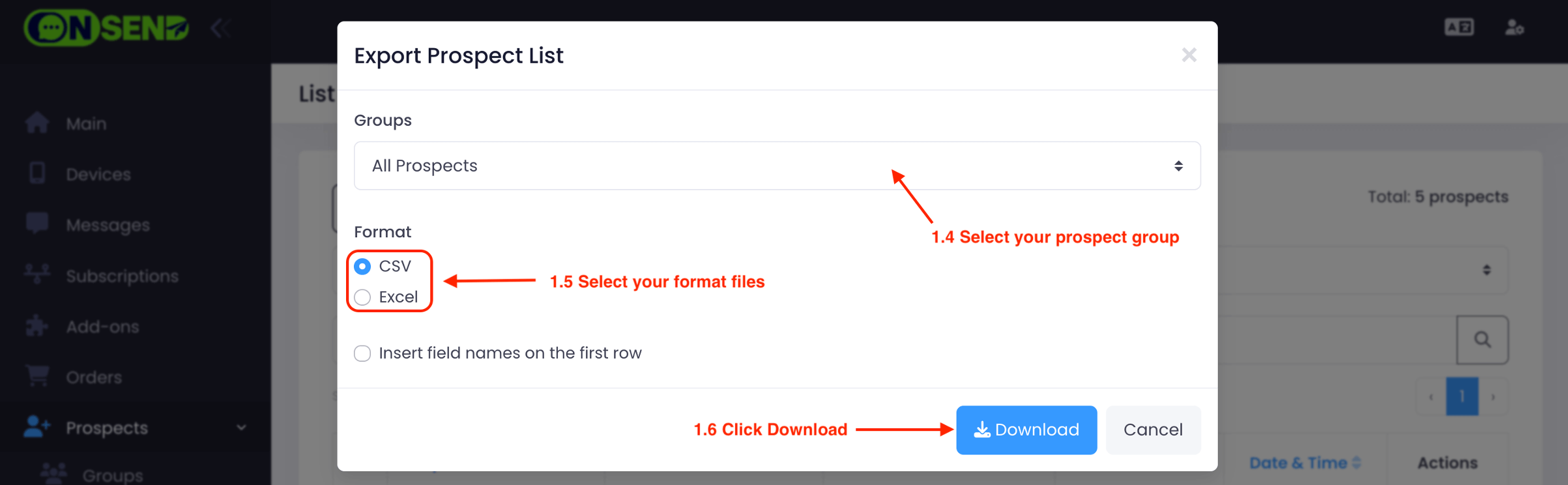This screenshot has height=485, width=1568.
Task: Collapse sidebar with double-chevron icon
Action: 220,28
